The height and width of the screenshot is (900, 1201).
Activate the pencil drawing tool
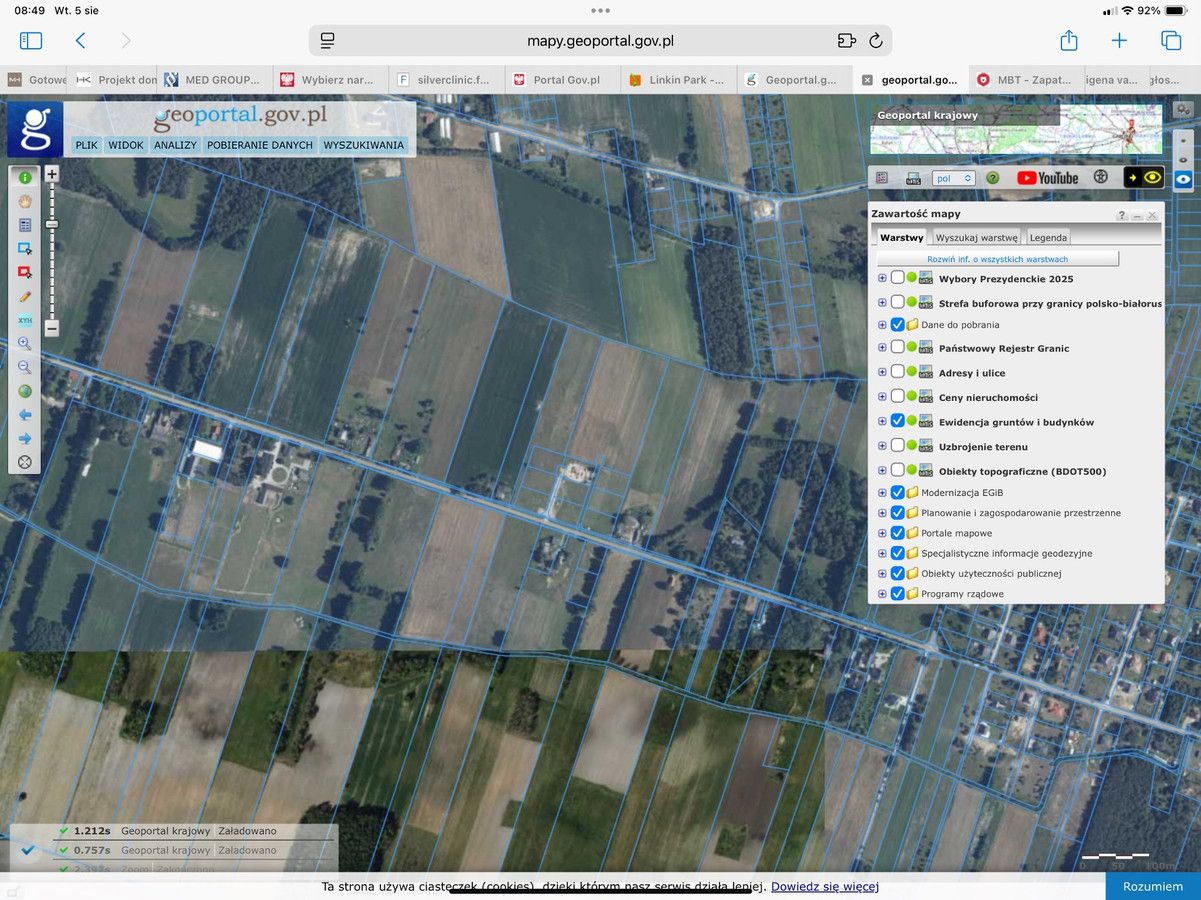[25, 296]
